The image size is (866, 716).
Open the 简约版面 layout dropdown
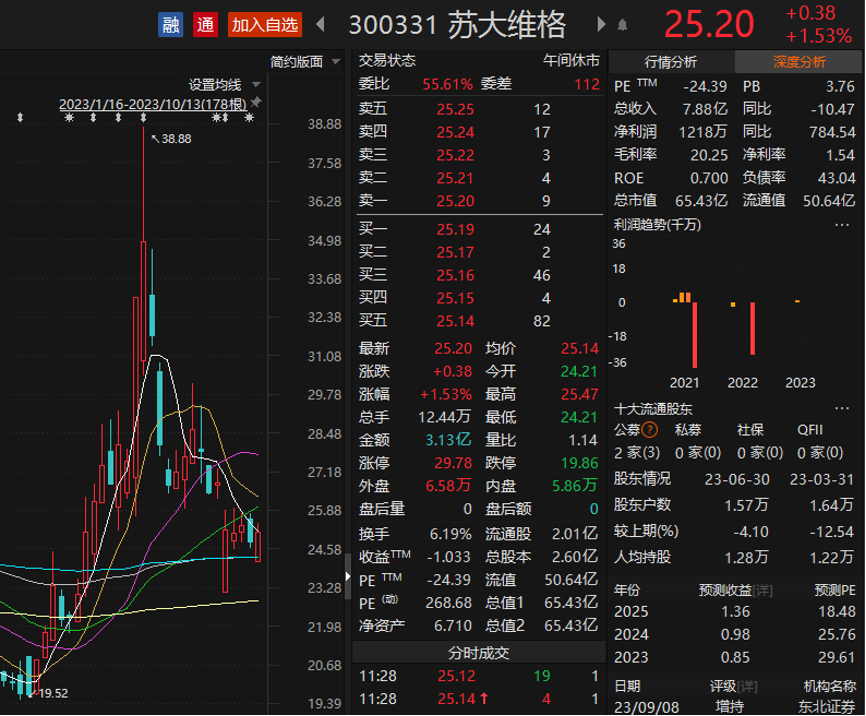point(304,61)
